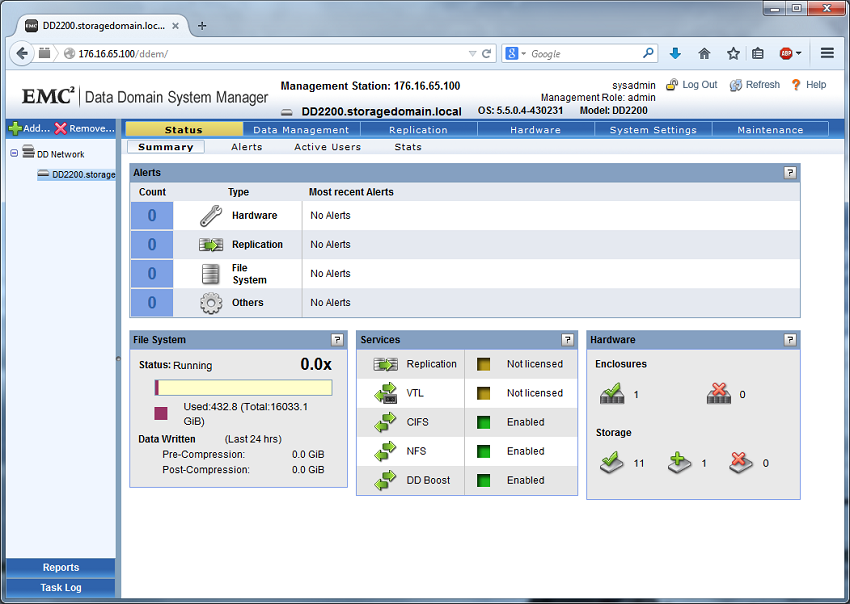Collapse the left navigation panel splitter
Viewport: 850px width, 604px height.
[x=118, y=359]
